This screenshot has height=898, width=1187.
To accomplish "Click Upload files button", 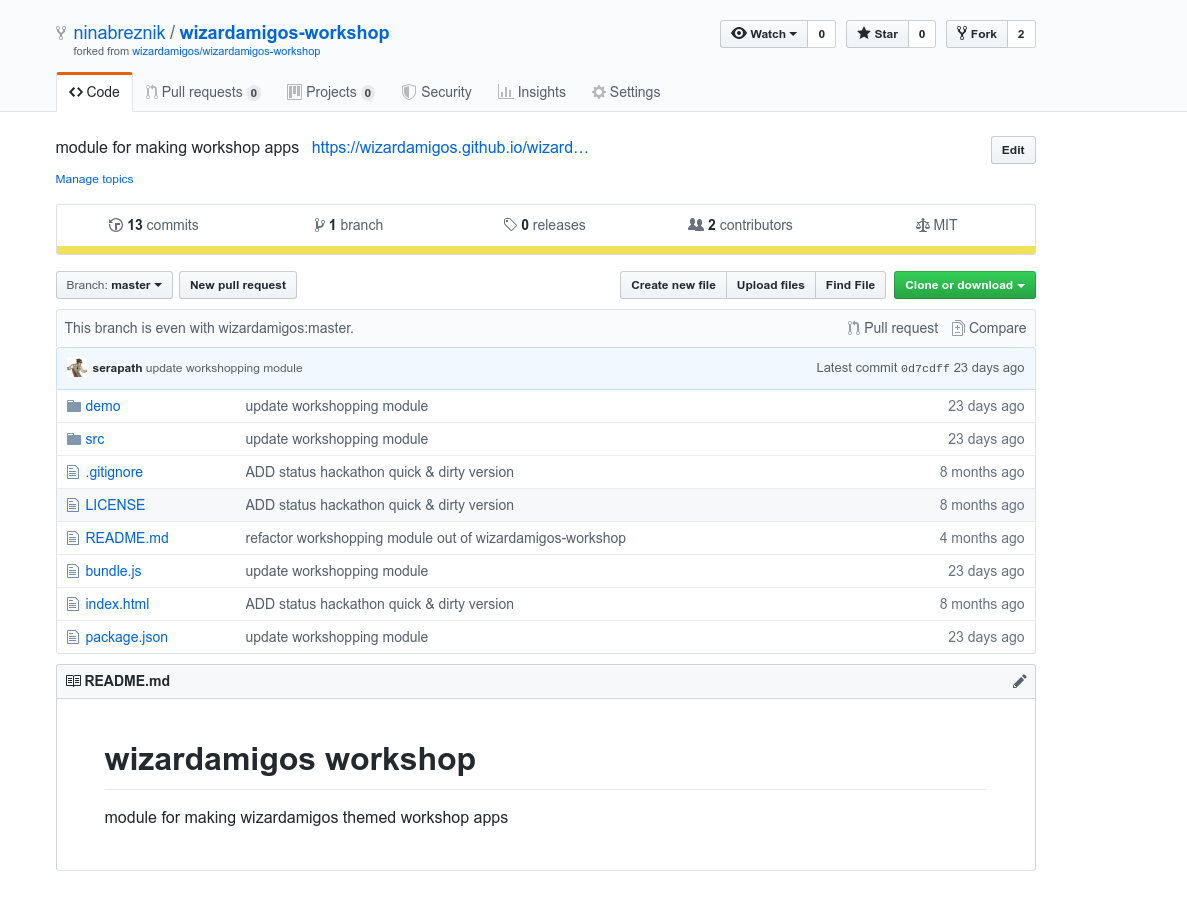I will 771,285.
